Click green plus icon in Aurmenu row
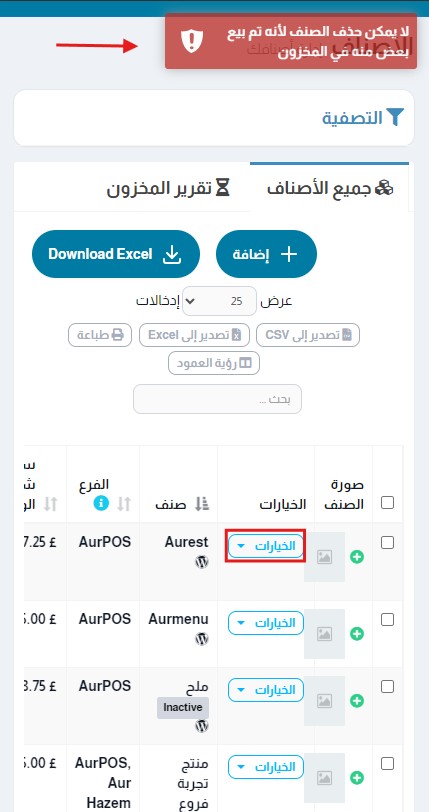Screen dimensions: 429x812 click(x=356, y=634)
